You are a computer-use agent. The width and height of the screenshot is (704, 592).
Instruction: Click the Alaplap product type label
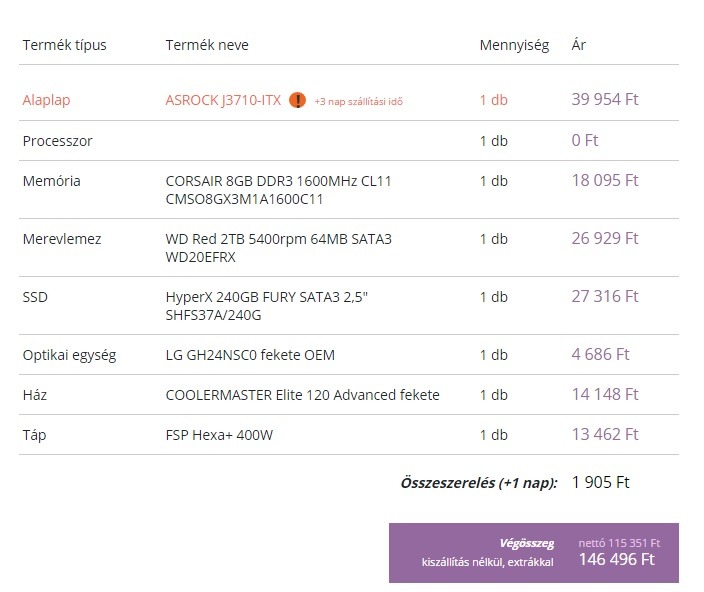tap(46, 100)
